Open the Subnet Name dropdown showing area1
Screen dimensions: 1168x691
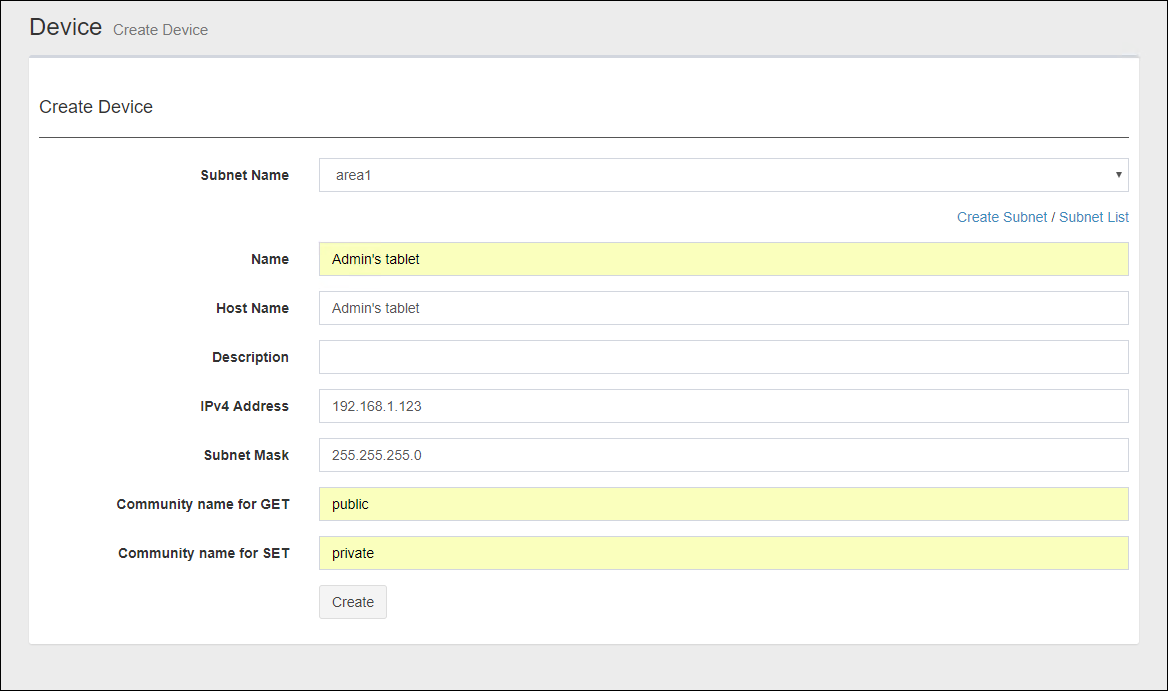point(722,175)
